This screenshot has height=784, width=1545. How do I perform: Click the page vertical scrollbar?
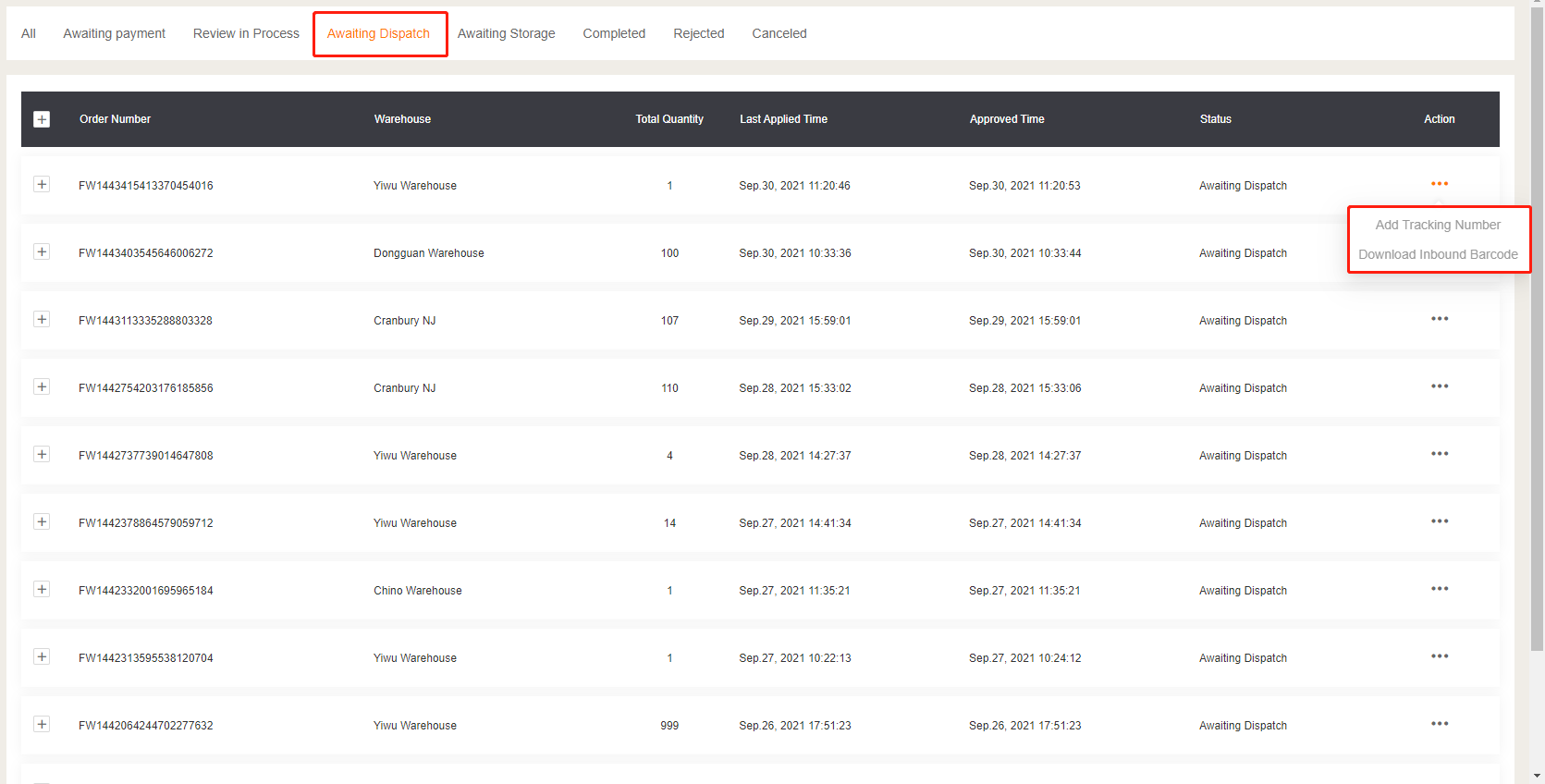pyautogui.click(x=1537, y=324)
